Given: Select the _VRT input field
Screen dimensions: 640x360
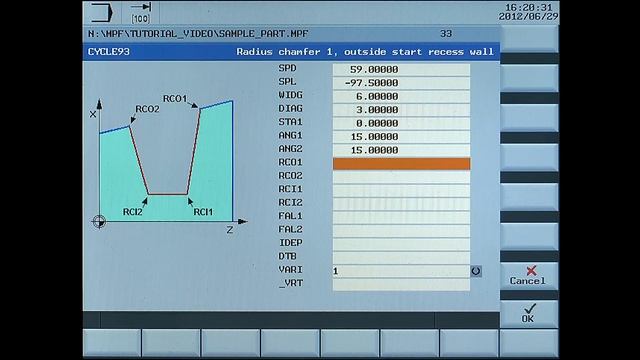Looking at the screenshot, I should (401, 284).
